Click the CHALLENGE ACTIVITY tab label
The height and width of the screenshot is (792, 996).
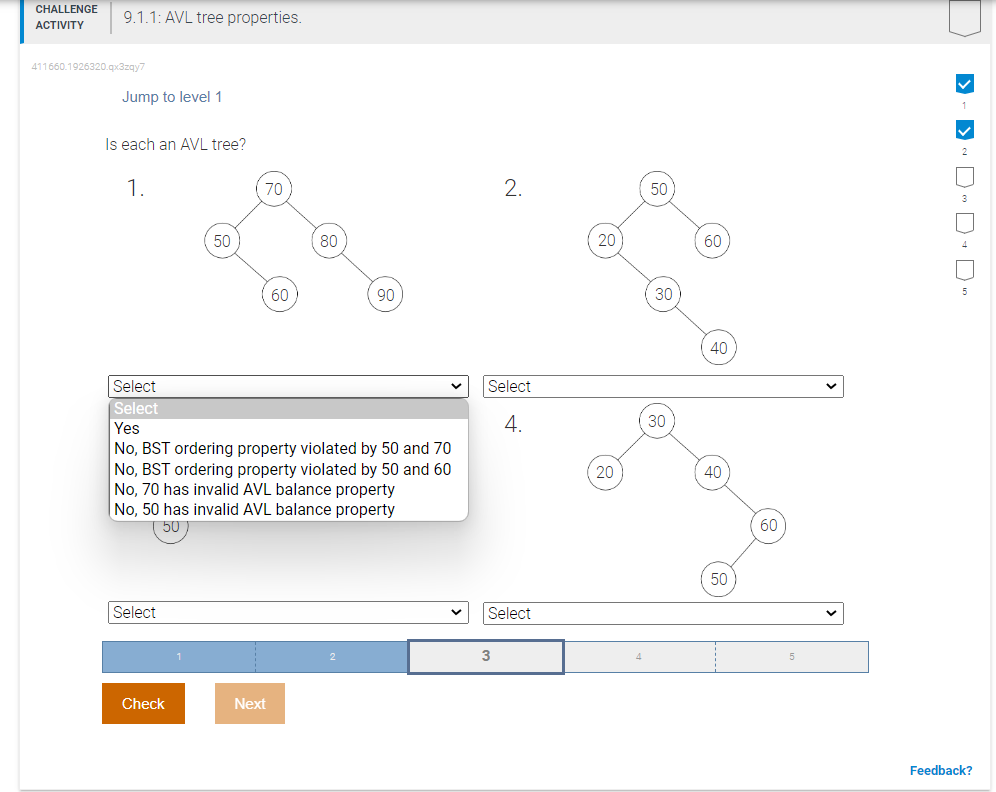click(66, 15)
